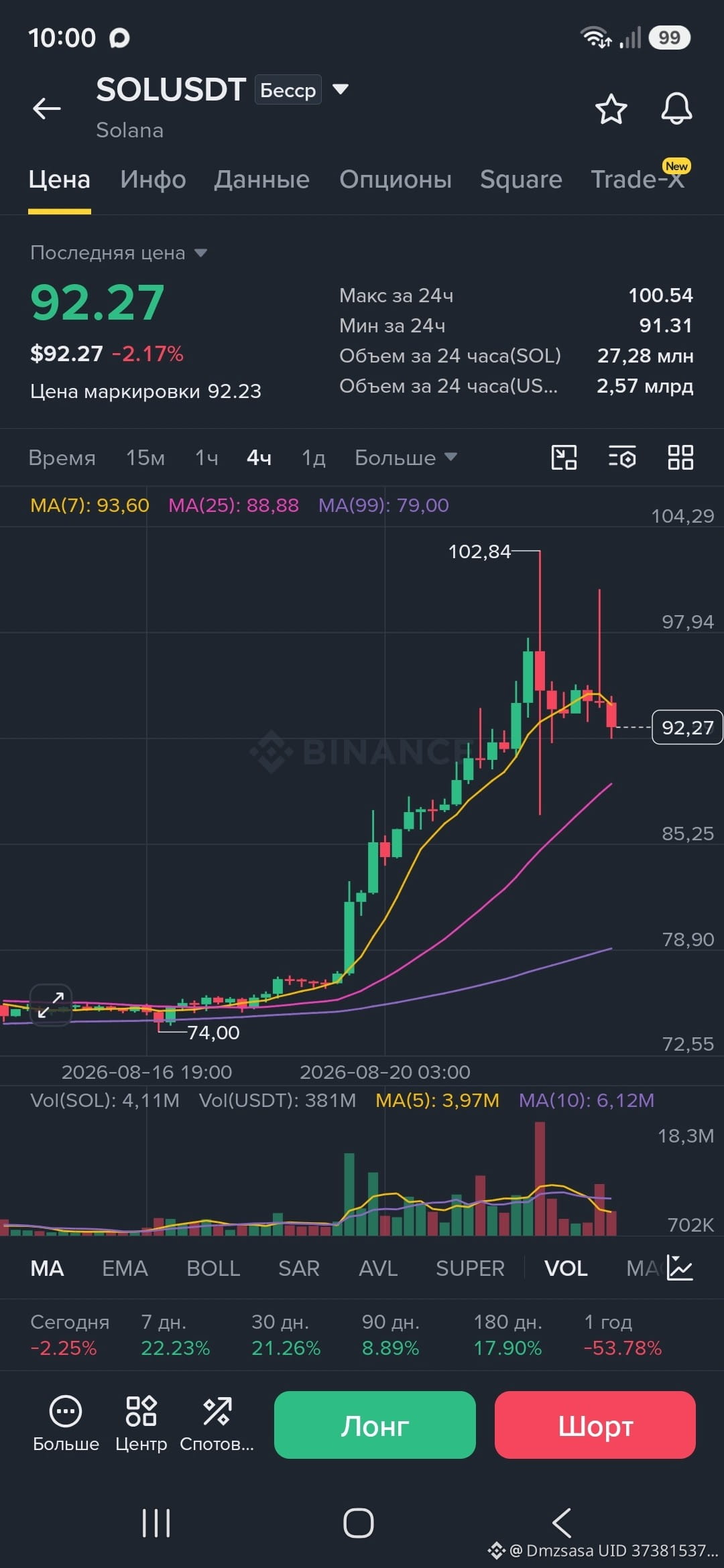Toggle the BOLL indicator
724x1568 pixels.
[x=213, y=1268]
